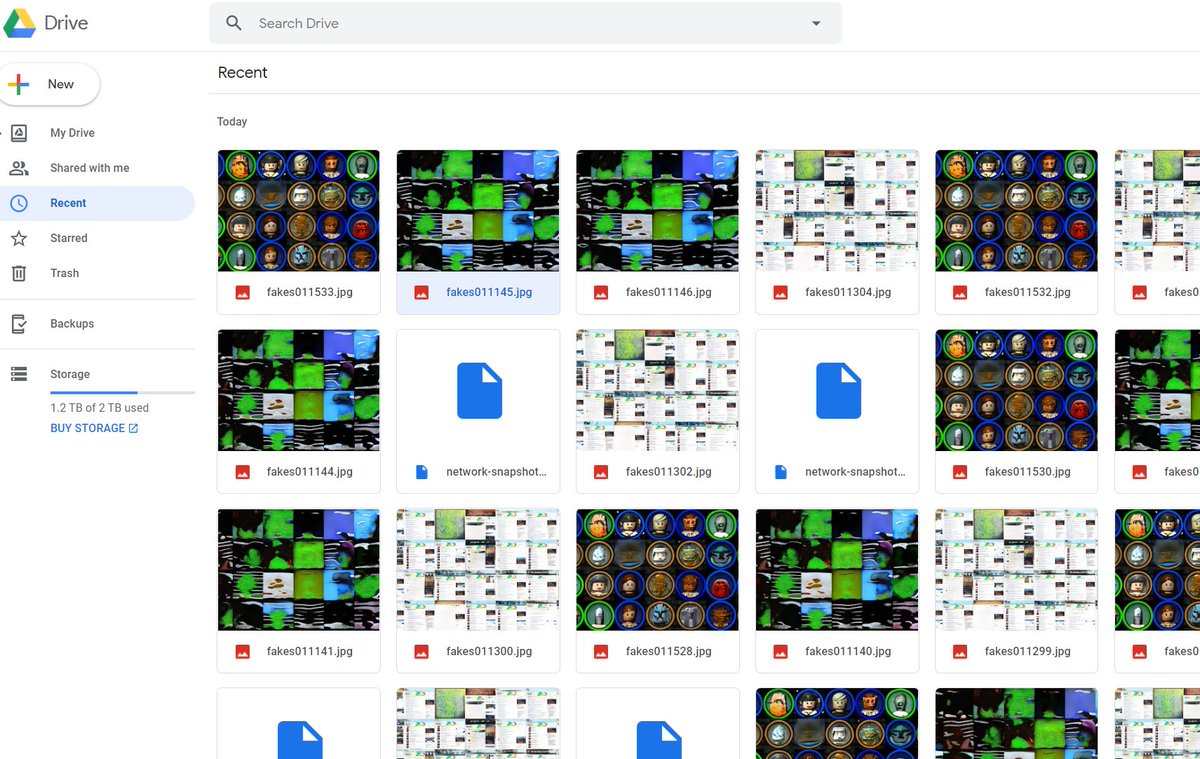Click image icon beside fakes011528.jpg
Viewport: 1200px width, 759px height.
coord(601,651)
